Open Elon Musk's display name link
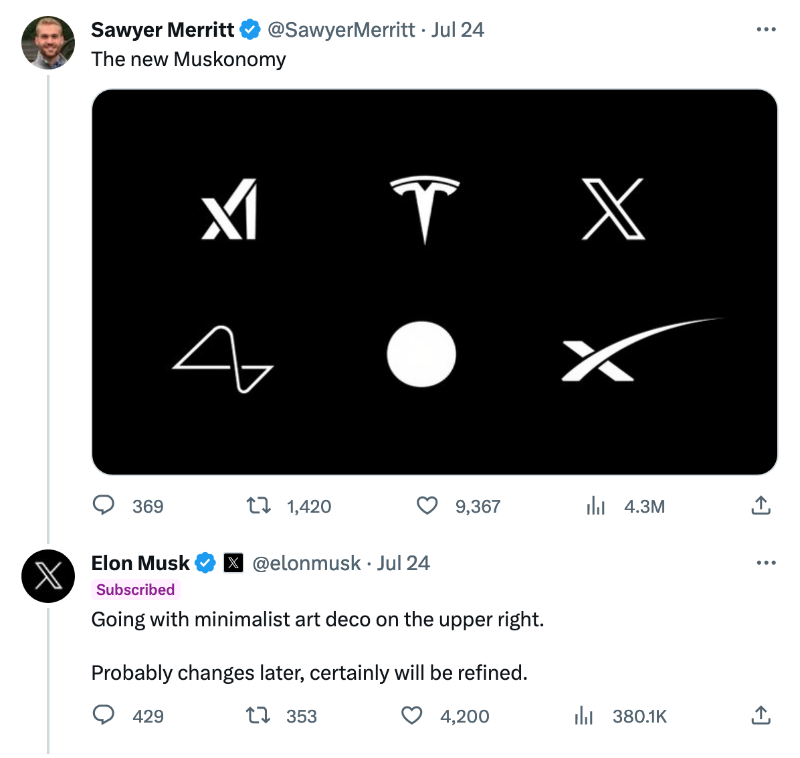The height and width of the screenshot is (758, 800). pyautogui.click(x=140, y=563)
